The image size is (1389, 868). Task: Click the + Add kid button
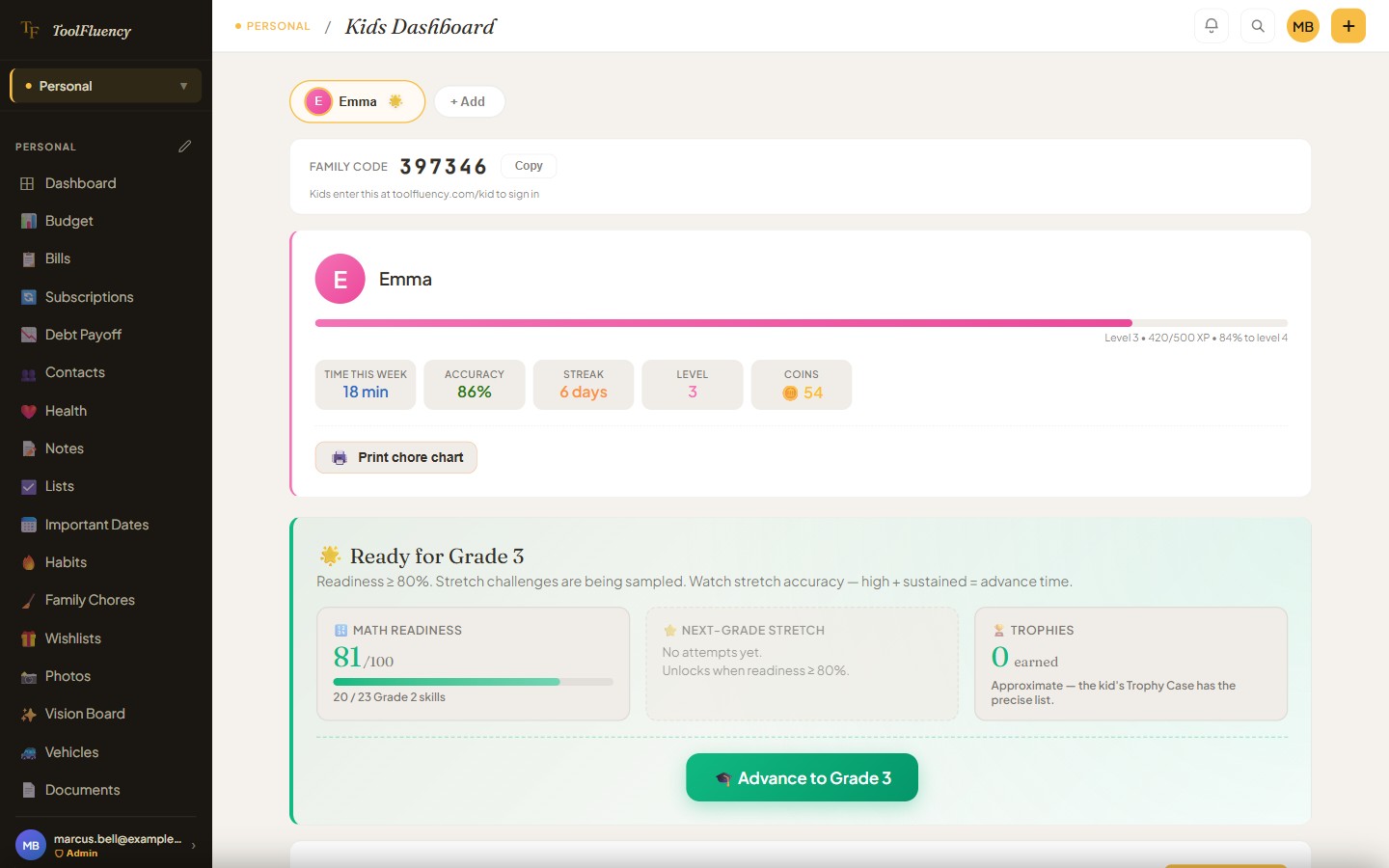pos(469,101)
